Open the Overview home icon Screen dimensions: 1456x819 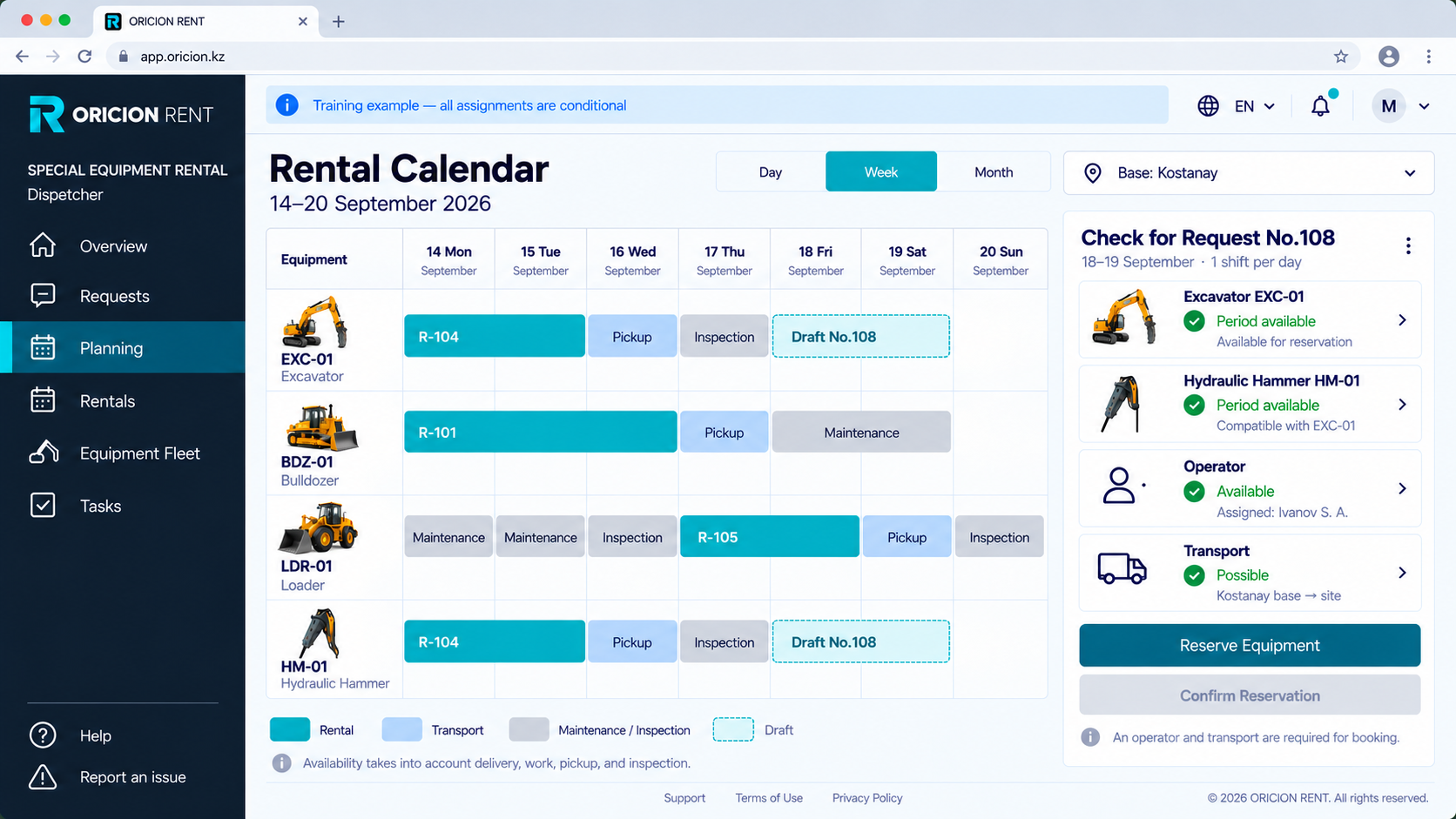(x=43, y=245)
